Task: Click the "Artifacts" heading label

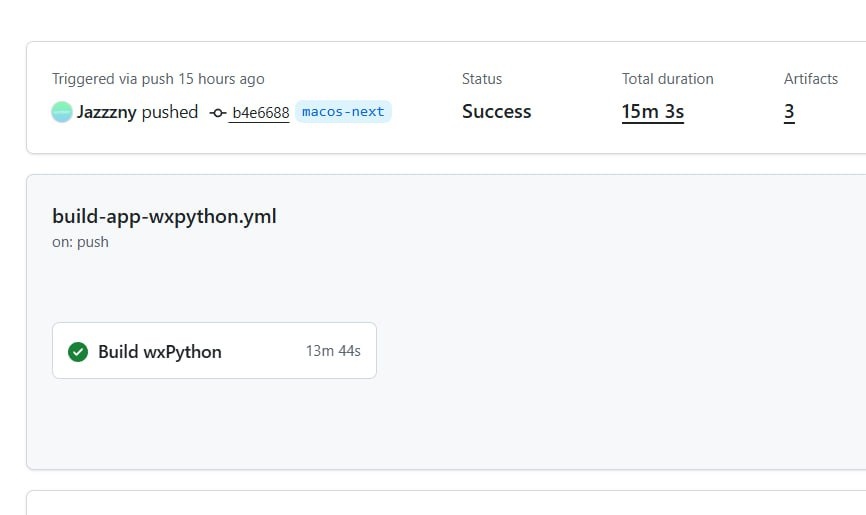Action: [x=810, y=79]
